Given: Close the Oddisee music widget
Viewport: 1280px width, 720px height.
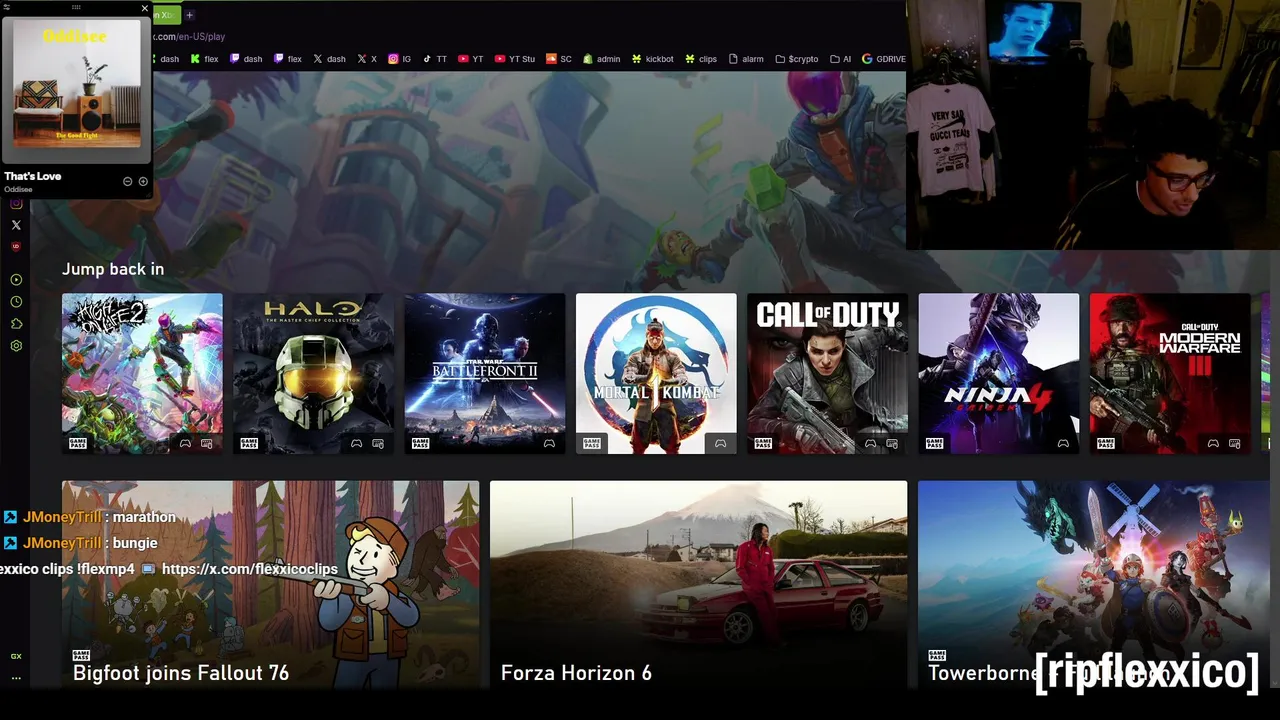Looking at the screenshot, I should click(x=144, y=8).
